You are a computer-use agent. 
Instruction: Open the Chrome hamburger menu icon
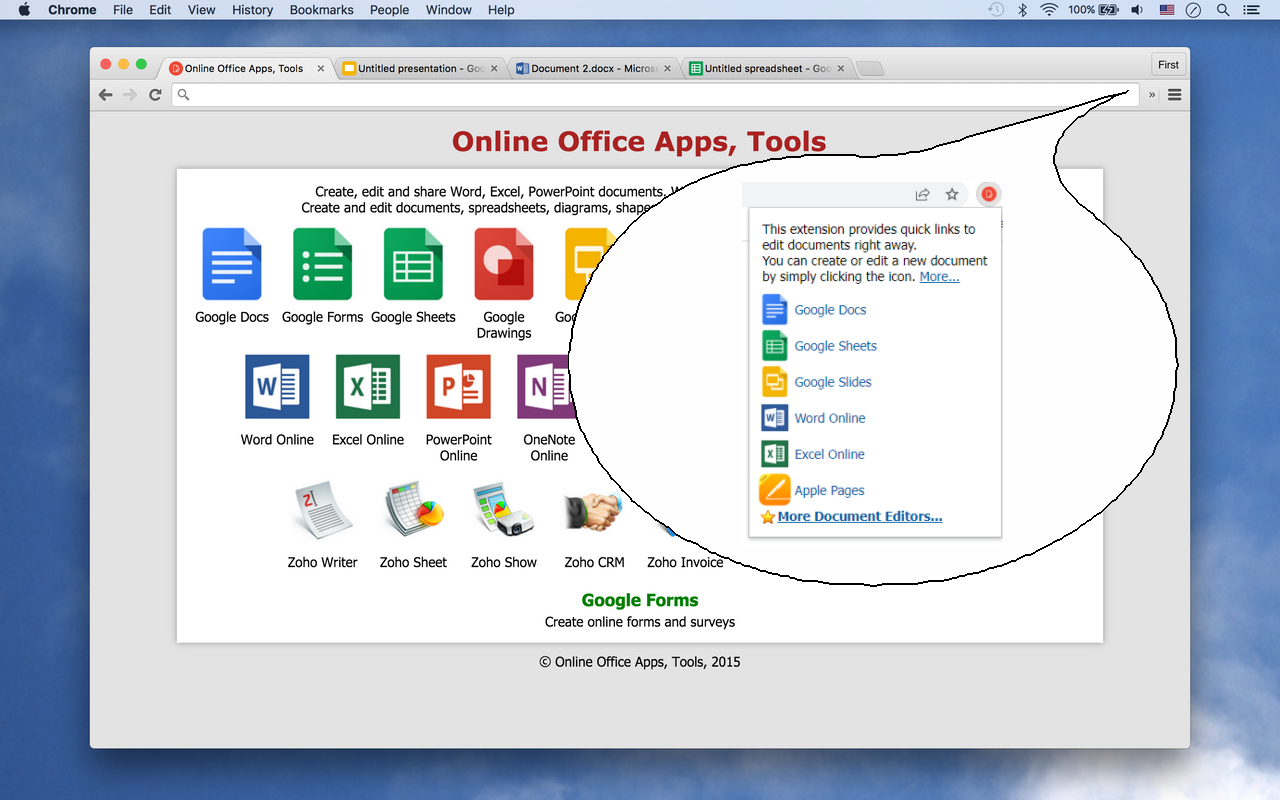1175,95
